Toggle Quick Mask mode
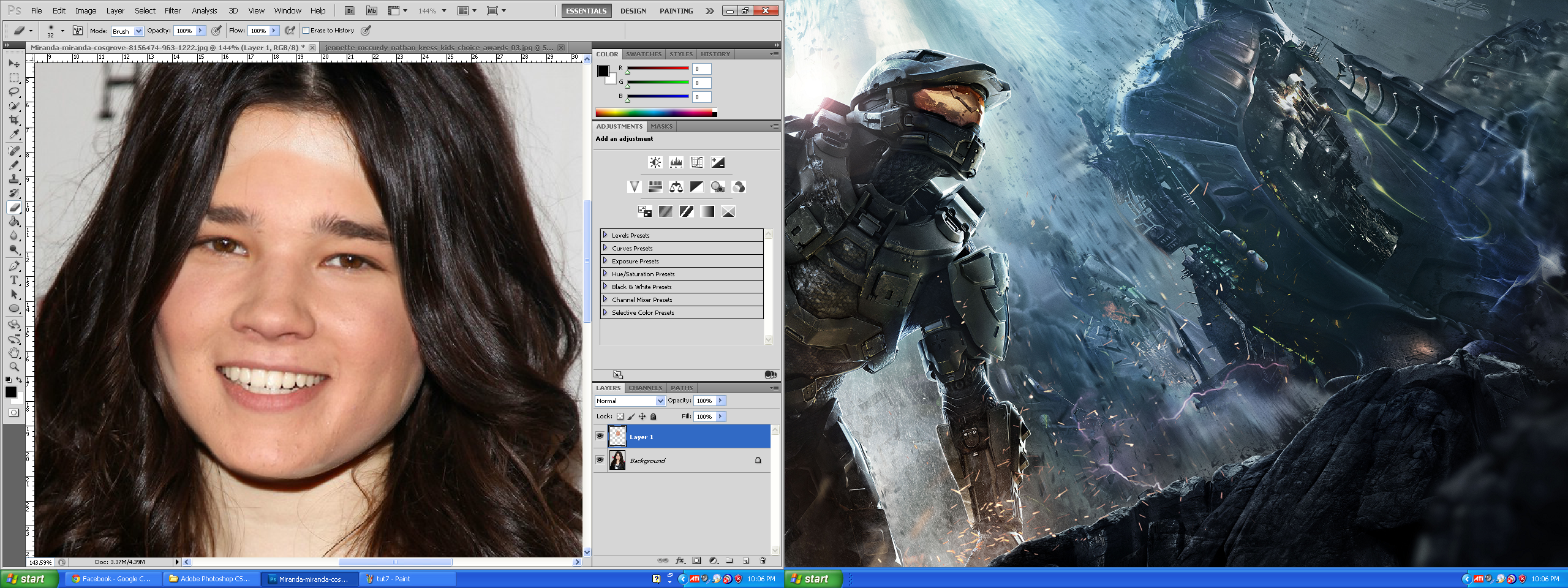The width and height of the screenshot is (1568, 588). pyautogui.click(x=14, y=412)
